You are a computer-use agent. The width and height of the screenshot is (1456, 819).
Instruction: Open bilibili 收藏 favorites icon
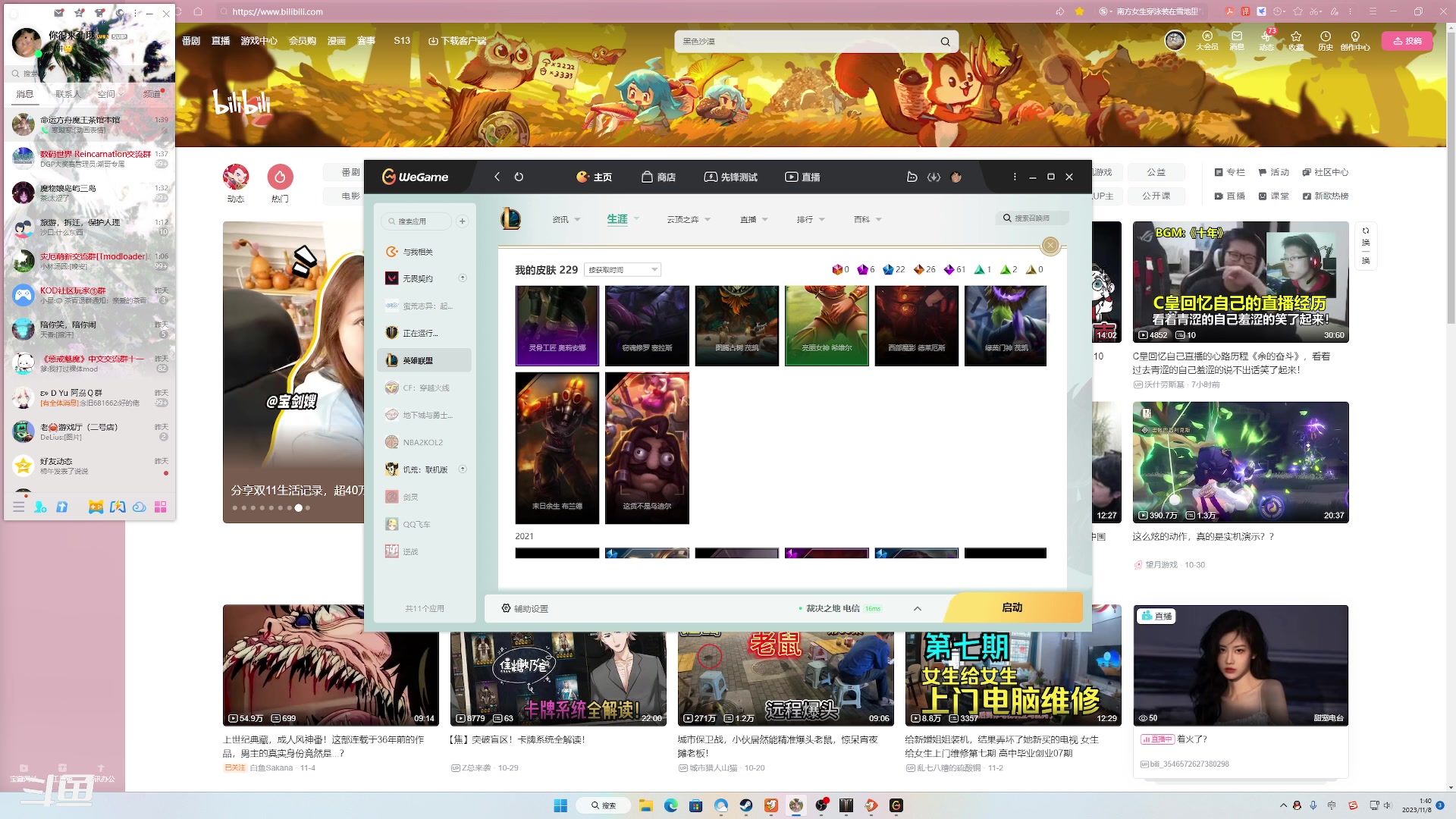pos(1296,40)
